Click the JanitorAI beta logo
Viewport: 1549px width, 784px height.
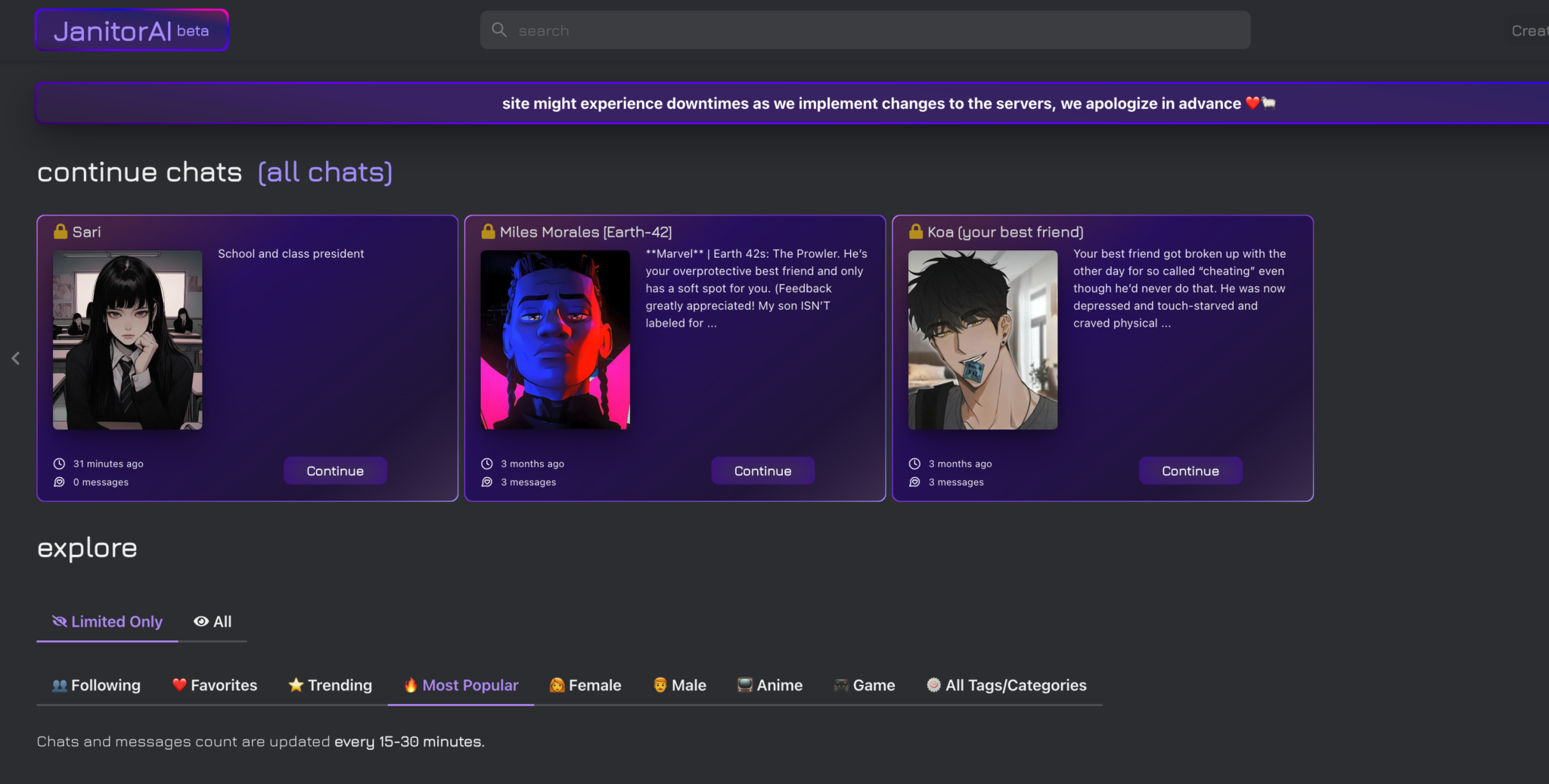coord(132,31)
